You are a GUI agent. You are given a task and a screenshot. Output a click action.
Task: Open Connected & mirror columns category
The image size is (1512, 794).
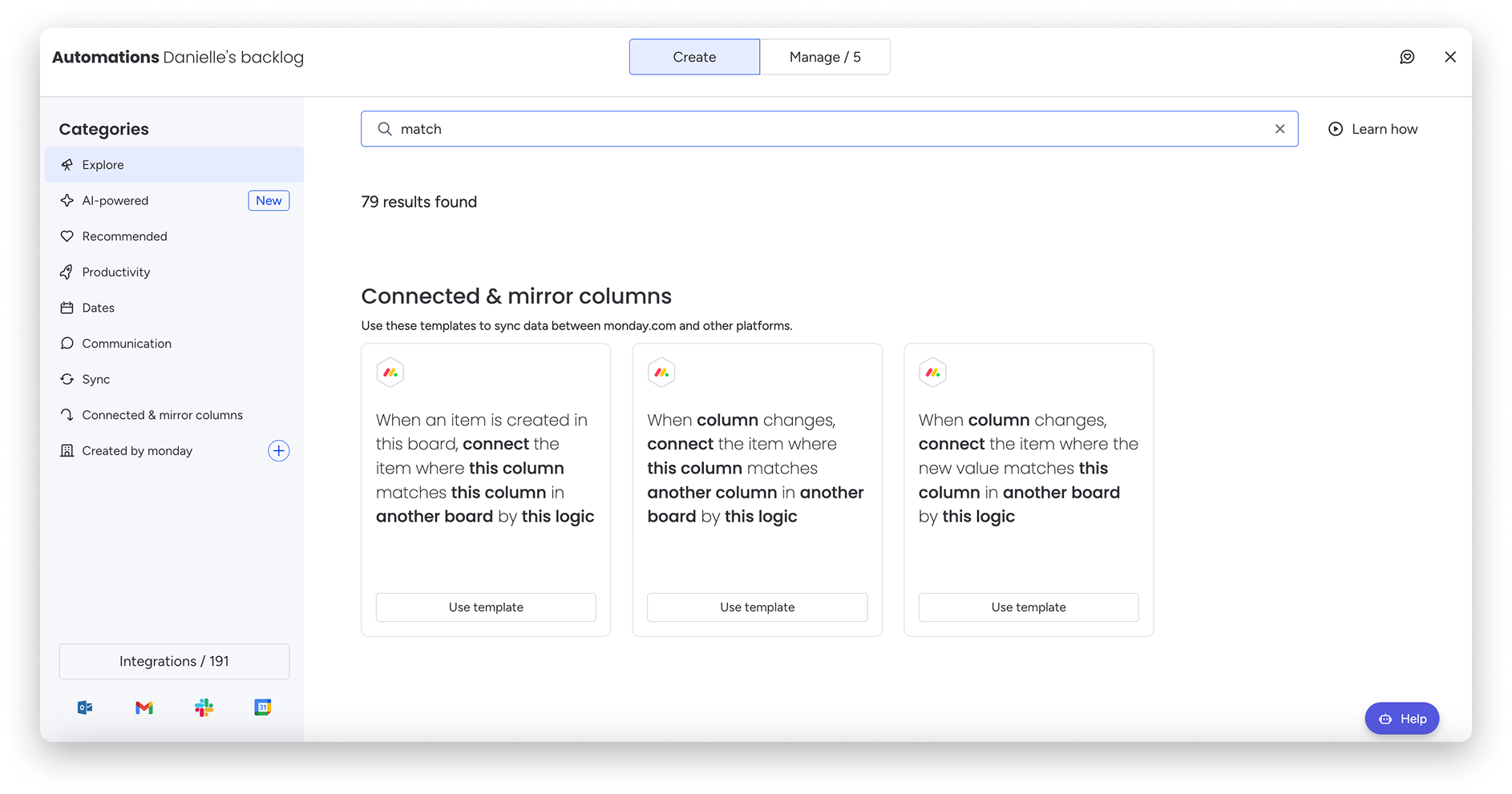click(175, 415)
